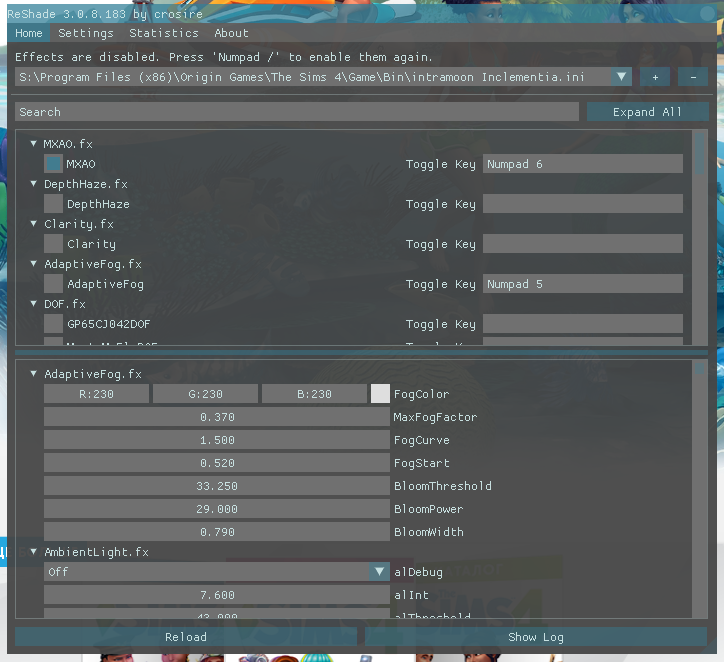Open the About tab
The height and width of the screenshot is (662, 724).
coord(231,33)
